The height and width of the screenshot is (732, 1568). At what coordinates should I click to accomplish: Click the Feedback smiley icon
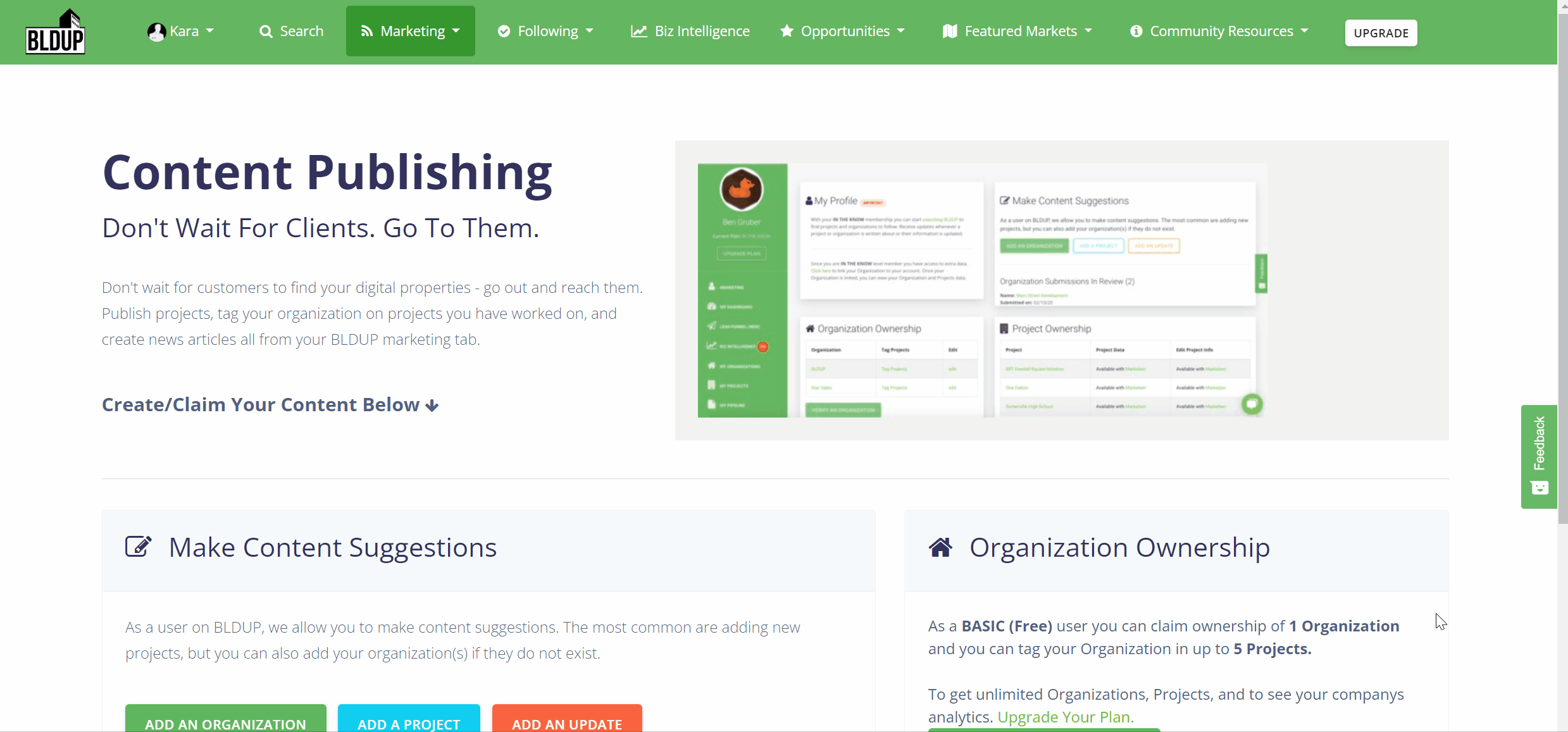(x=1540, y=488)
